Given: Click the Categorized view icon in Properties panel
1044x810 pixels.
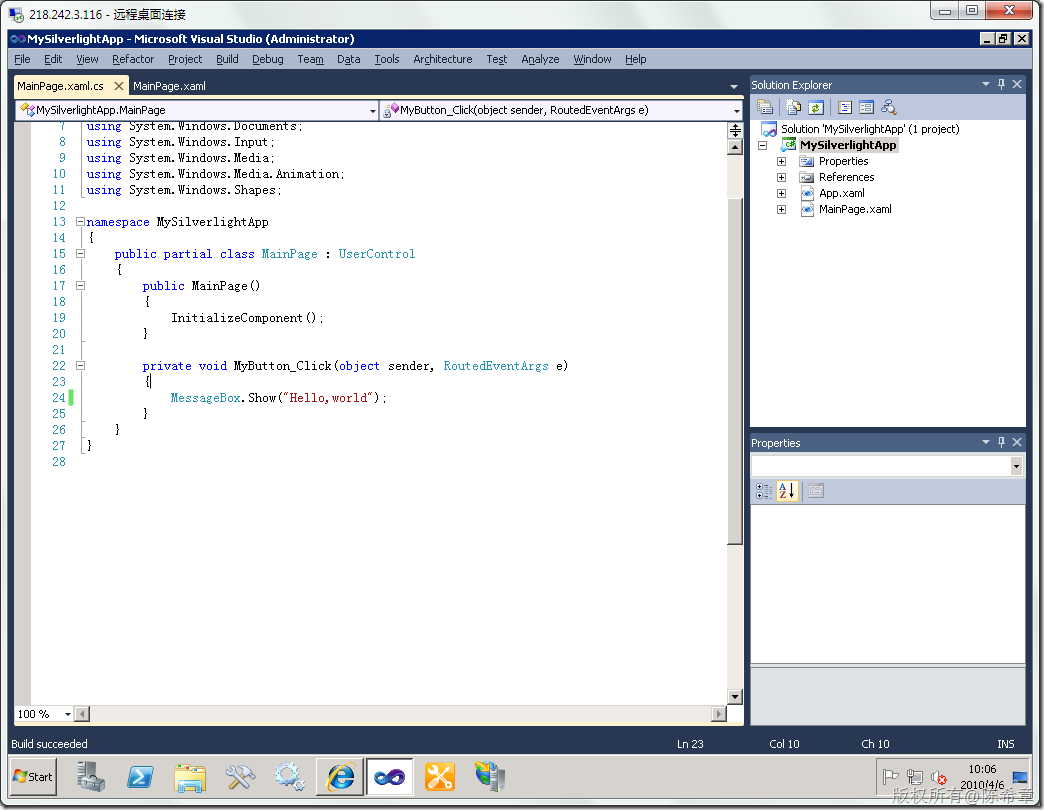Looking at the screenshot, I should point(764,491).
